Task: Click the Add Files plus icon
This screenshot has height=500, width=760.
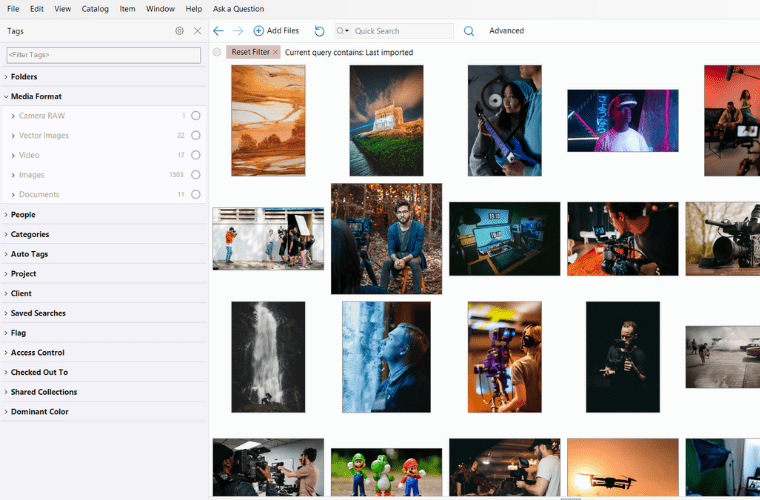Action: pos(259,31)
